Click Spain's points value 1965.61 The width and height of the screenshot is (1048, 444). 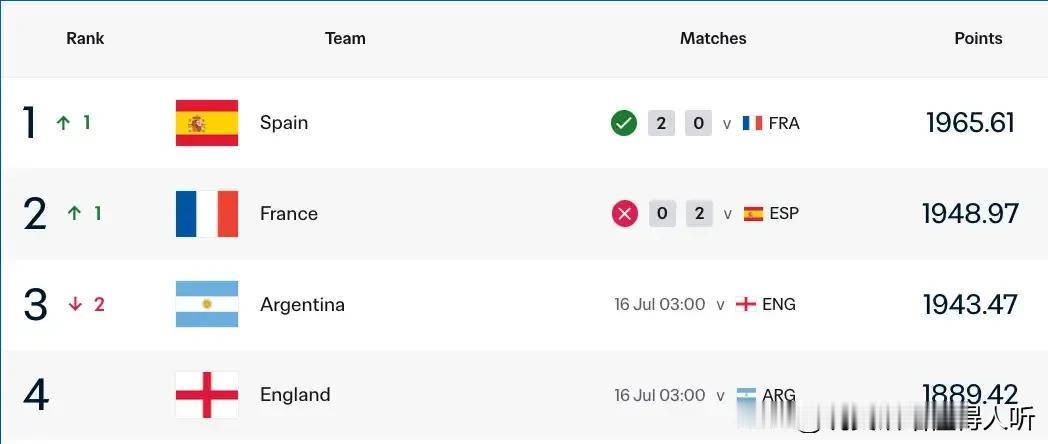[970, 123]
